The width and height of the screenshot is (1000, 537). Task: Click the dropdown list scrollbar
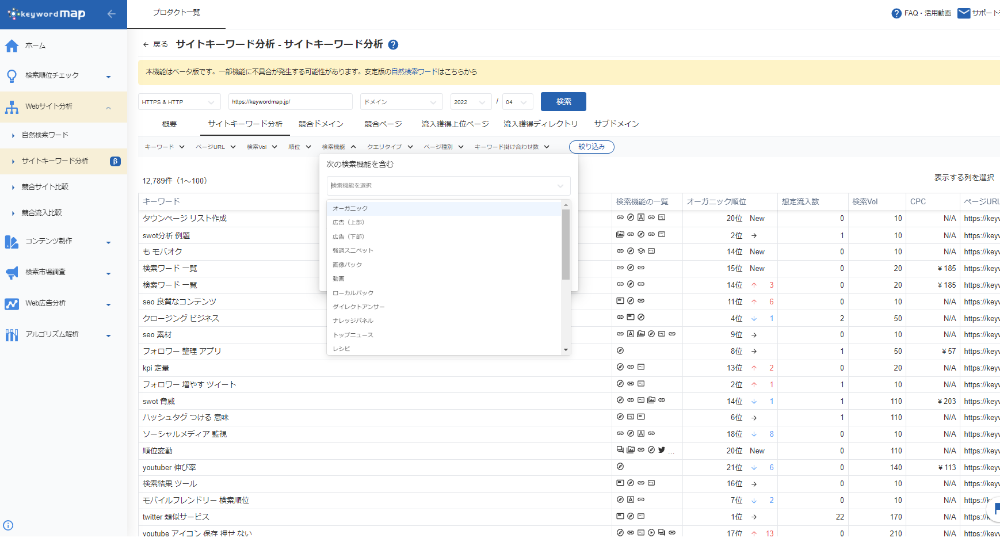click(x=566, y=244)
